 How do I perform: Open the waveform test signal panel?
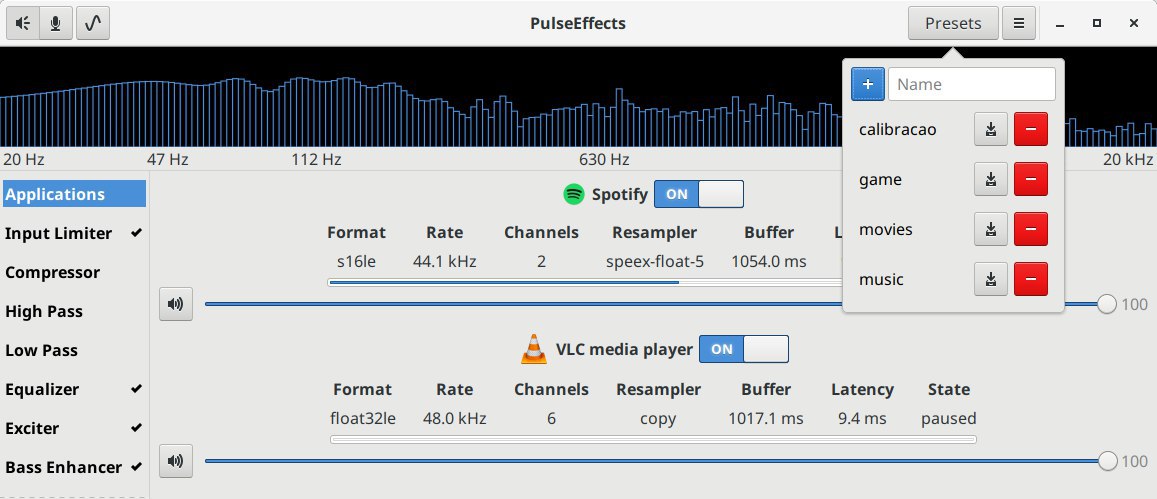(93, 23)
